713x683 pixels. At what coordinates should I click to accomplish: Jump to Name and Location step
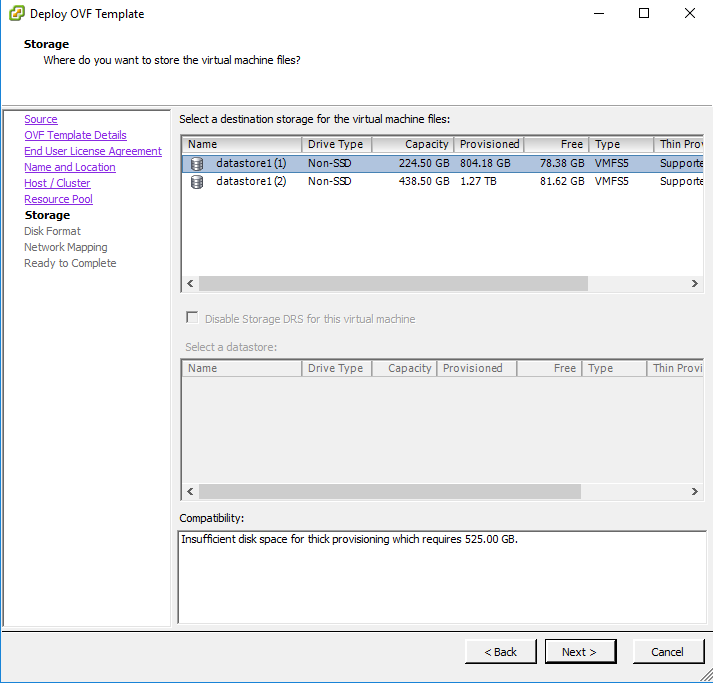pyautogui.click(x=70, y=168)
